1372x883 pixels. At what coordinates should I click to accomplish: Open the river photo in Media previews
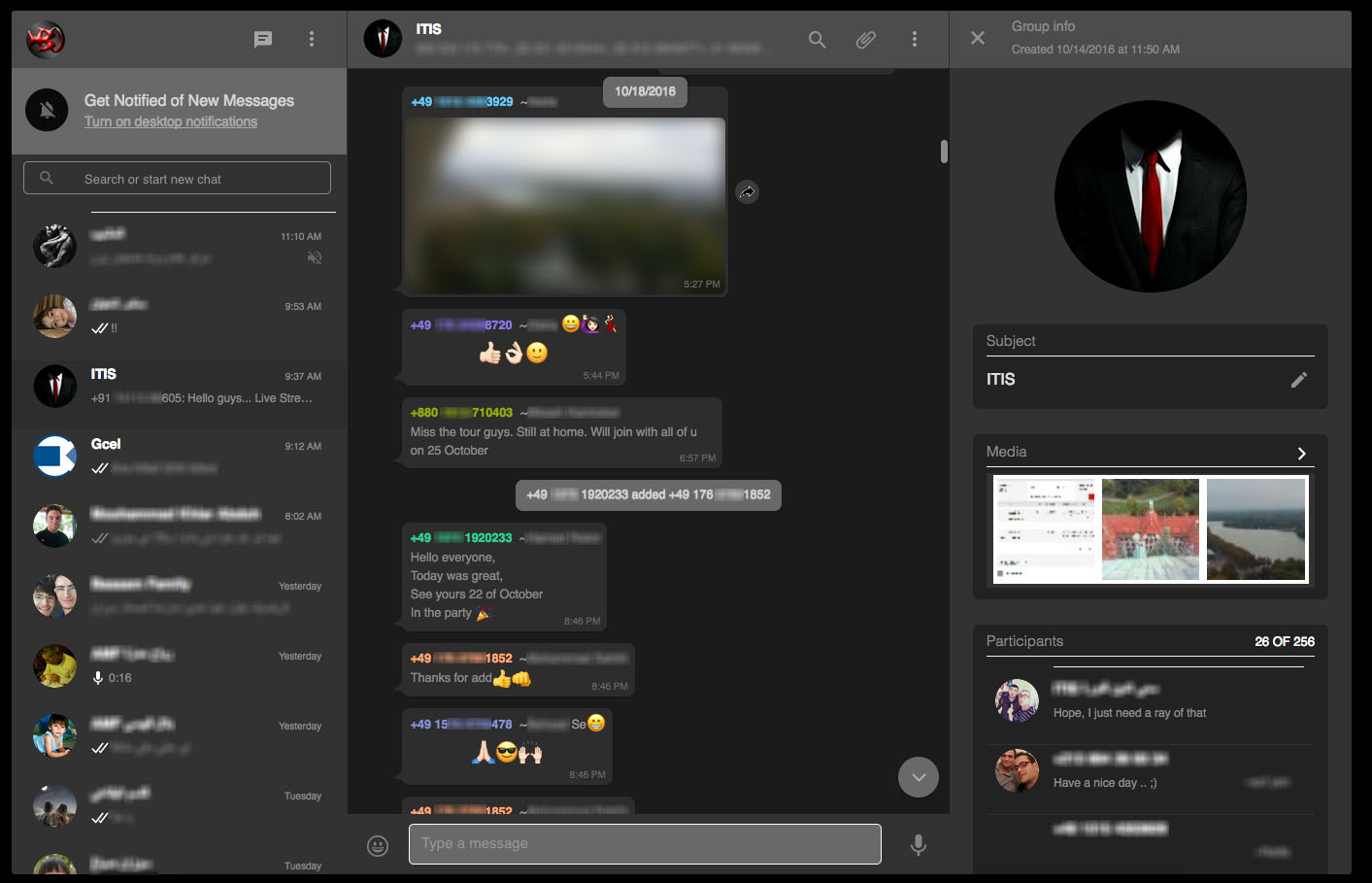tap(1255, 528)
